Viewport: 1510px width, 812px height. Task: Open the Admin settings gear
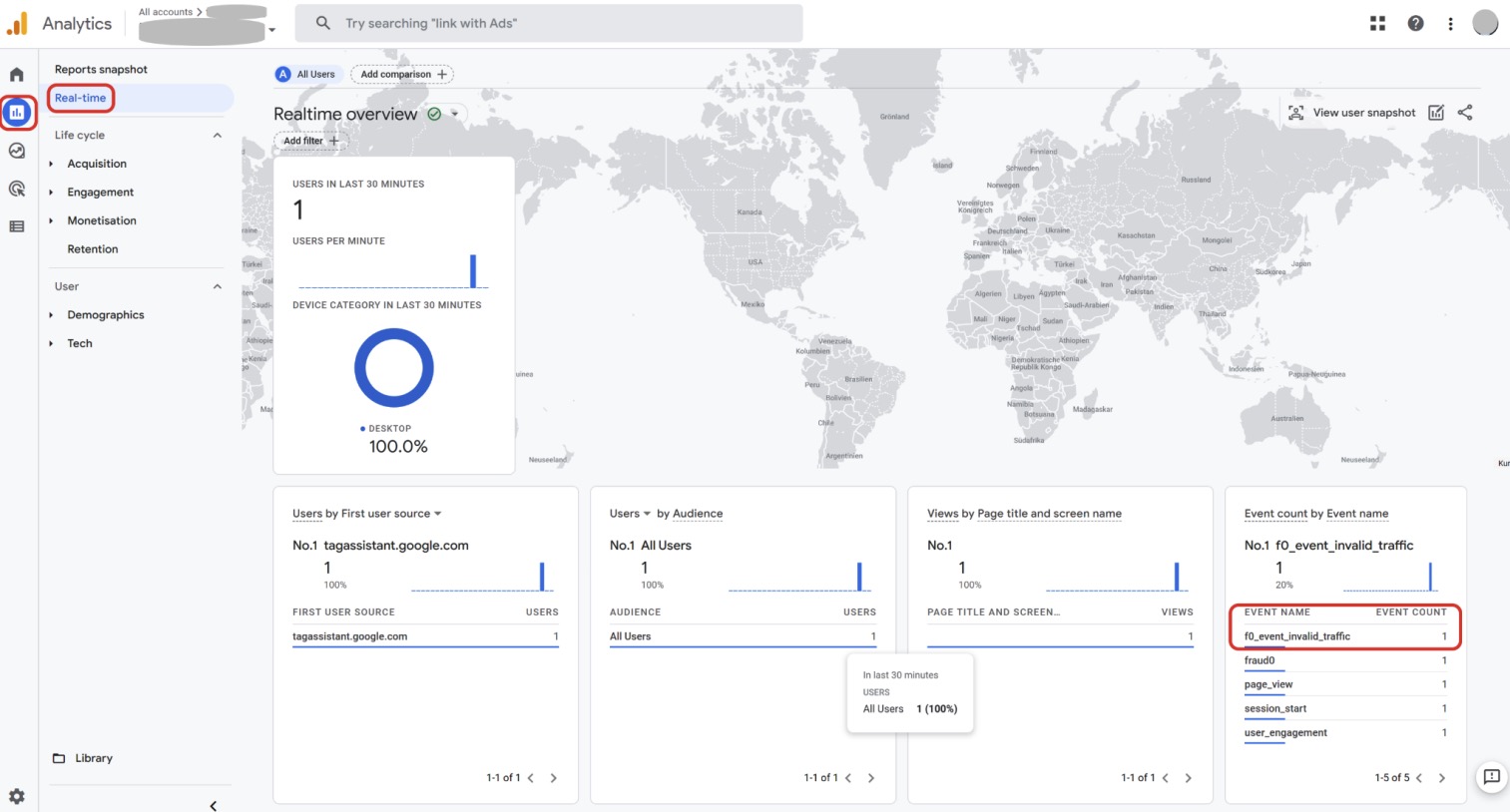coord(17,795)
